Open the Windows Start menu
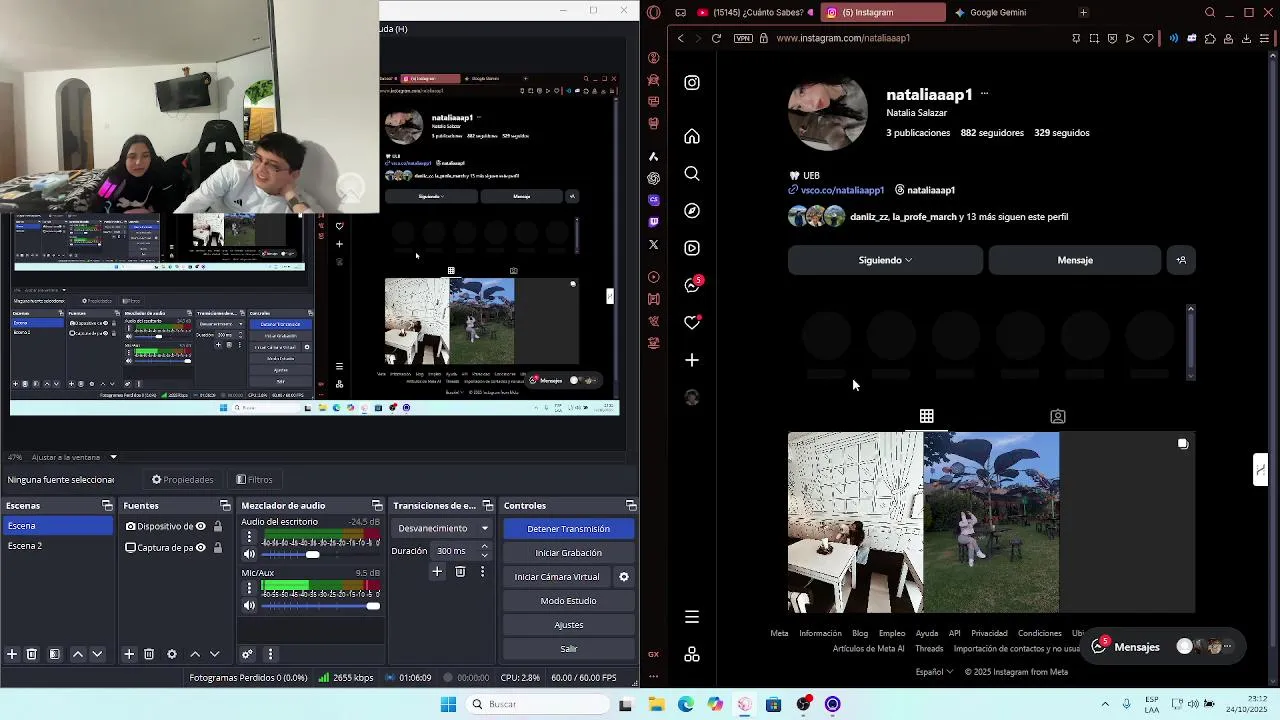1280x720 pixels. 448,704
